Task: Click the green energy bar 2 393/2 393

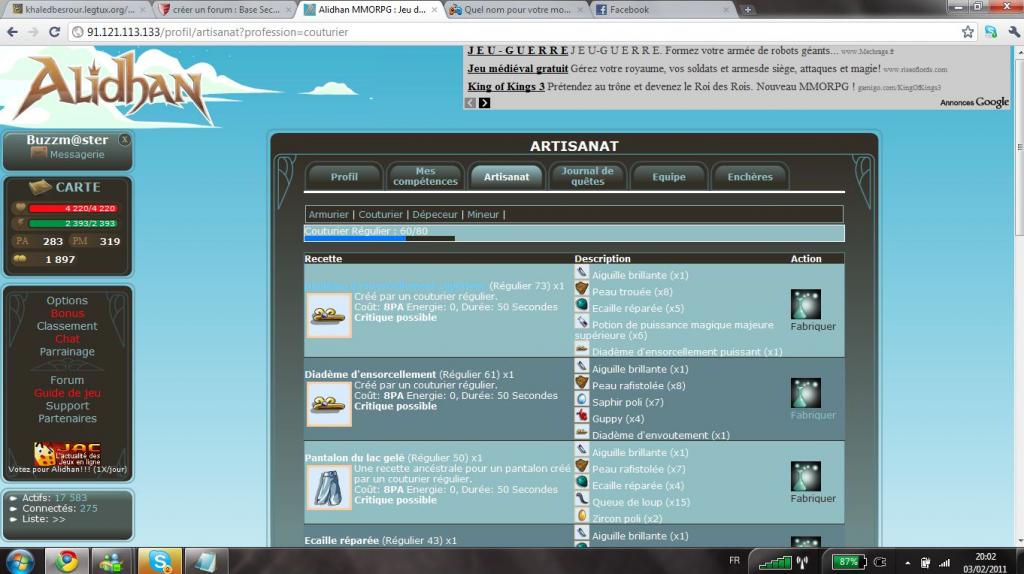Action: pyautogui.click(x=72, y=223)
